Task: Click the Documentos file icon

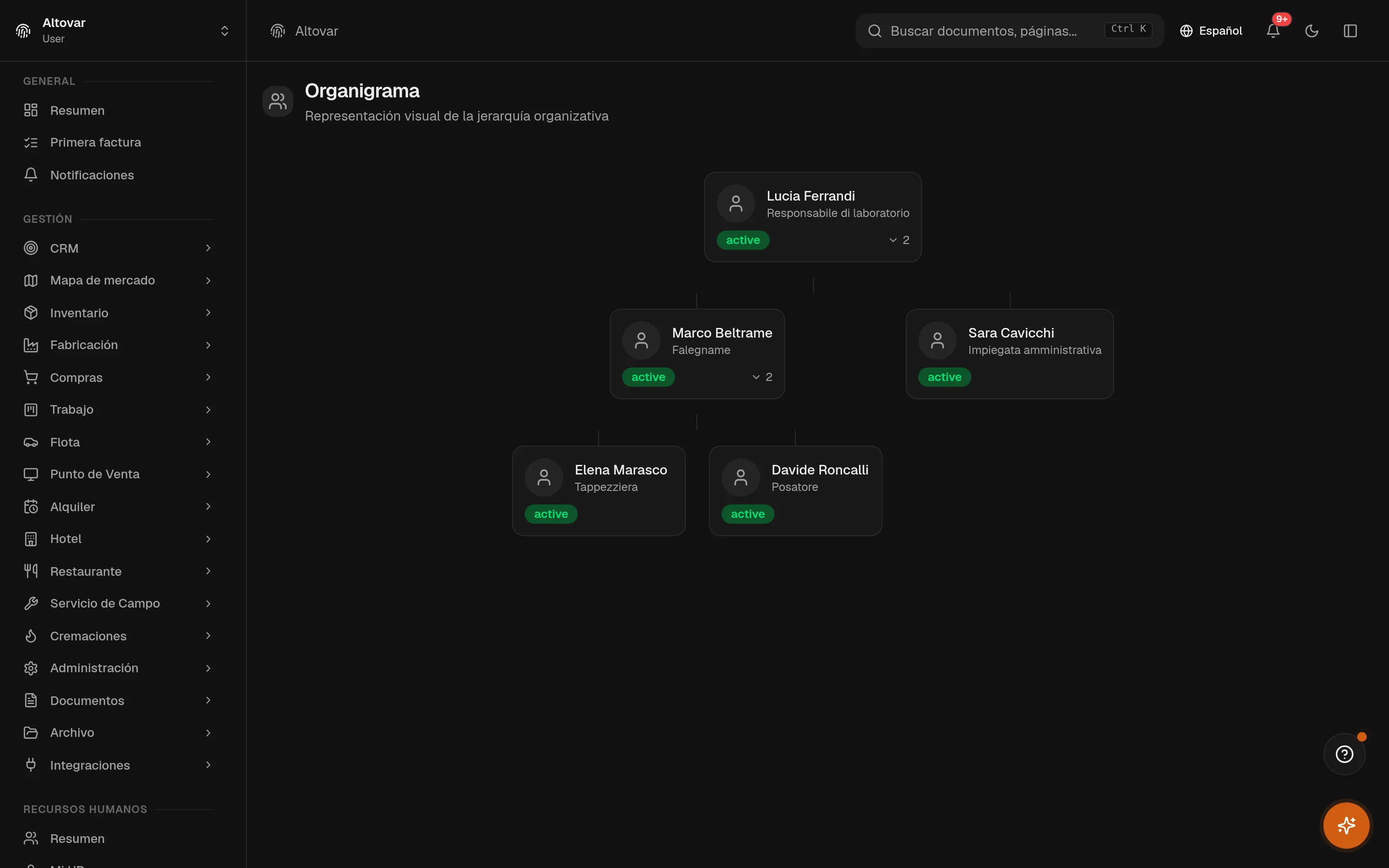Action: (x=31, y=700)
